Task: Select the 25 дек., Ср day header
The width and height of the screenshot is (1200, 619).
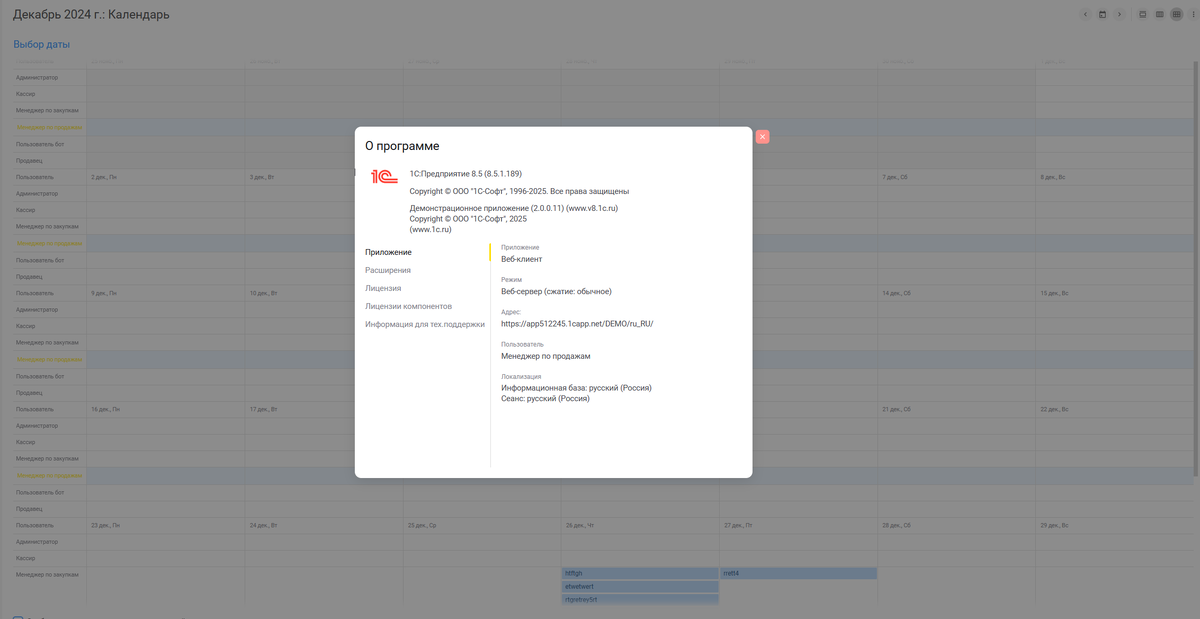Action: (x=422, y=525)
